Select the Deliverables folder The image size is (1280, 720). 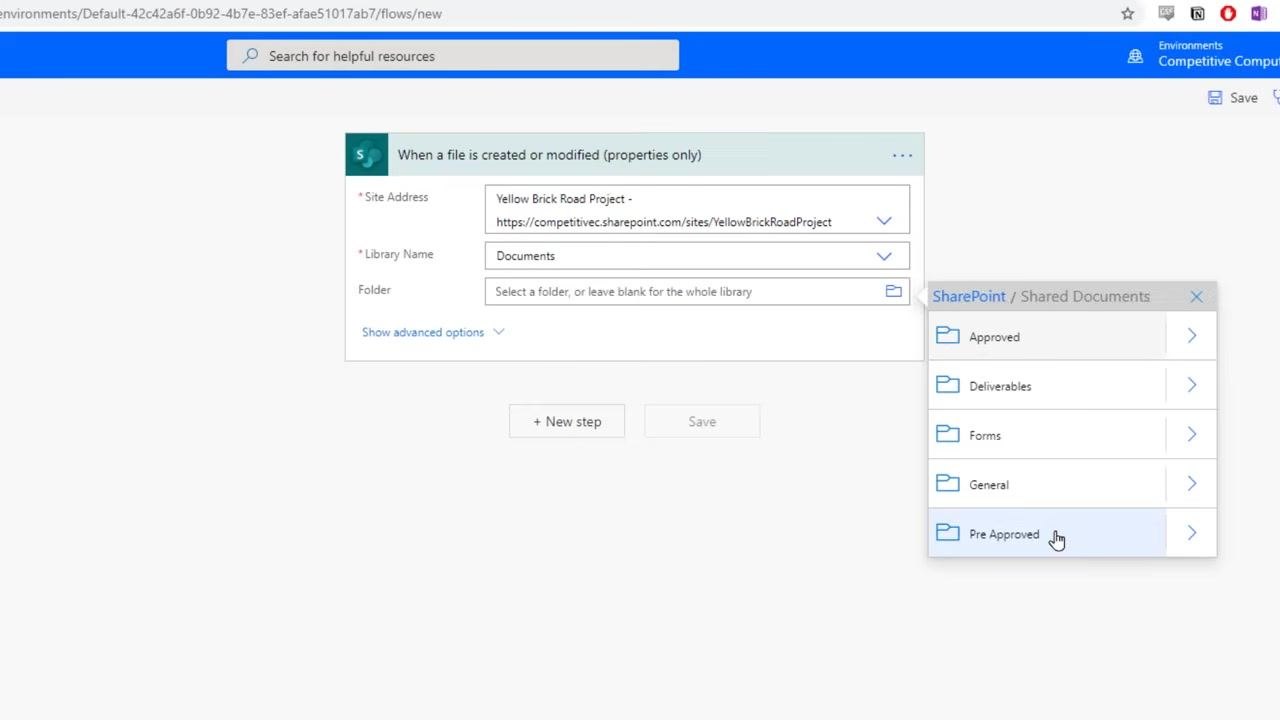[1047, 385]
